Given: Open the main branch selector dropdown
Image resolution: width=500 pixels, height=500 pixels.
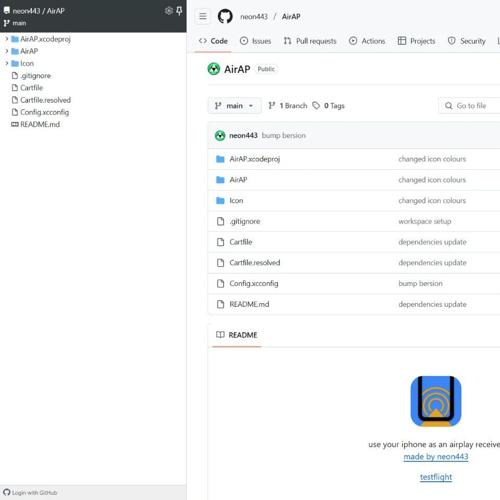Looking at the screenshot, I should point(234,106).
